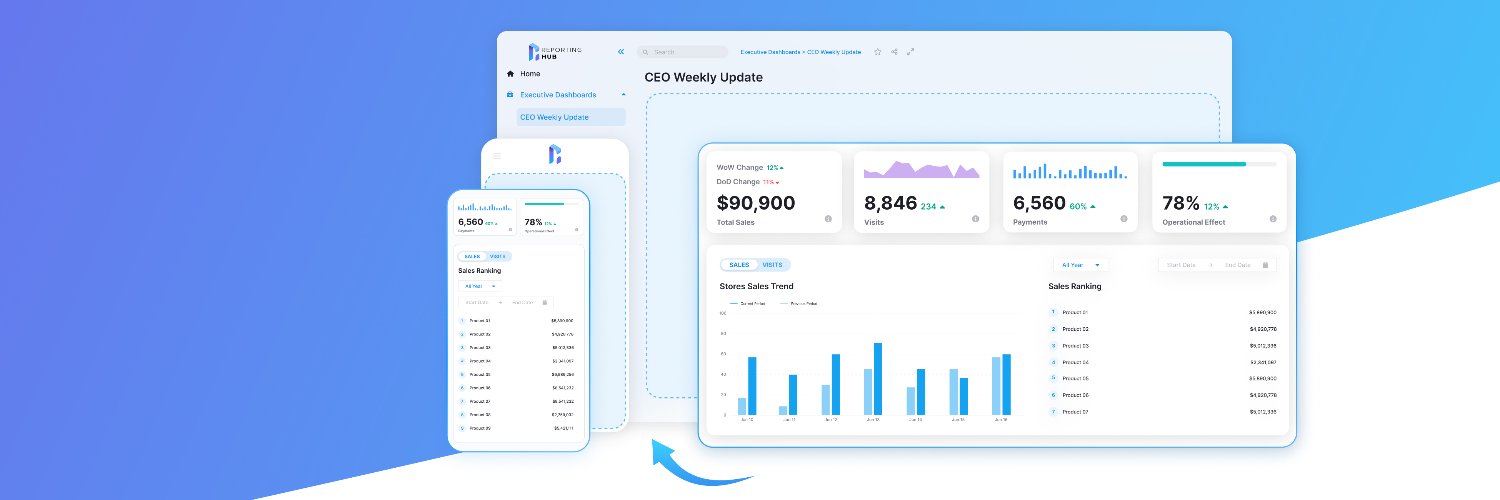Click the Payments bar sparkline on the dashboard card
Image resolution: width=1500 pixels, height=500 pixels.
pos(1070,171)
